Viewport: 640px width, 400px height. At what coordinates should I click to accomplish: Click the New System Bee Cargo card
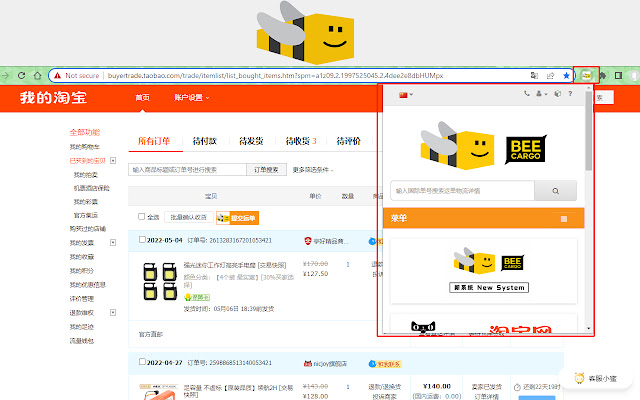pos(484,271)
